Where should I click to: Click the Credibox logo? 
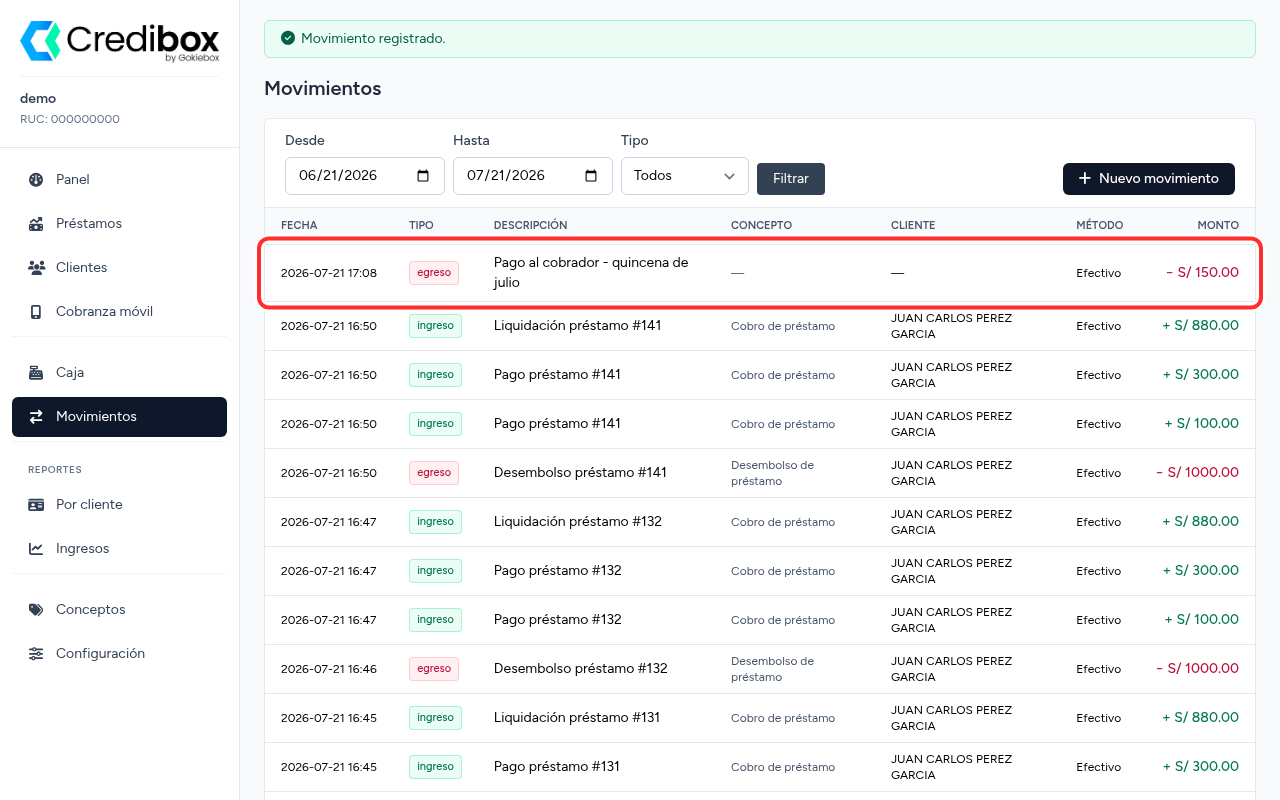click(x=120, y=41)
